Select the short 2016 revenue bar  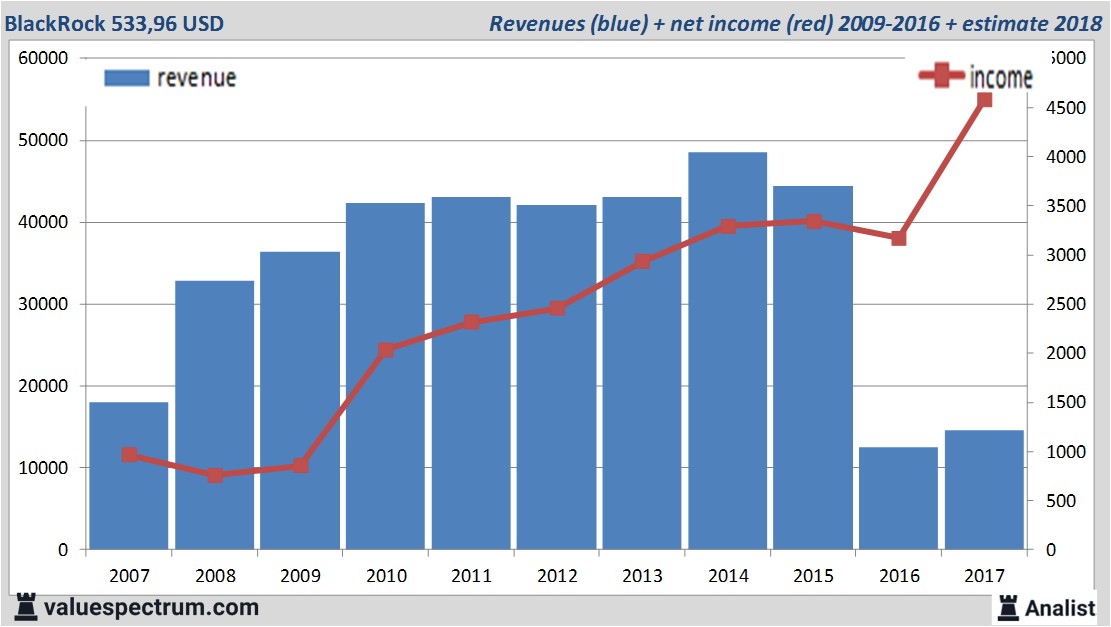[898, 498]
